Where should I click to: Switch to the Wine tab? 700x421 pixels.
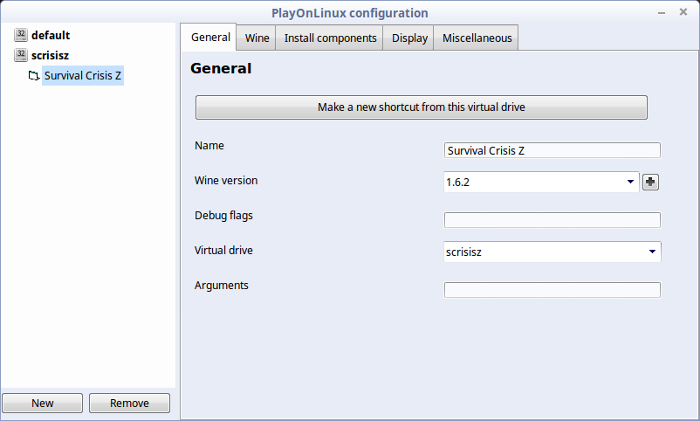pyautogui.click(x=257, y=38)
